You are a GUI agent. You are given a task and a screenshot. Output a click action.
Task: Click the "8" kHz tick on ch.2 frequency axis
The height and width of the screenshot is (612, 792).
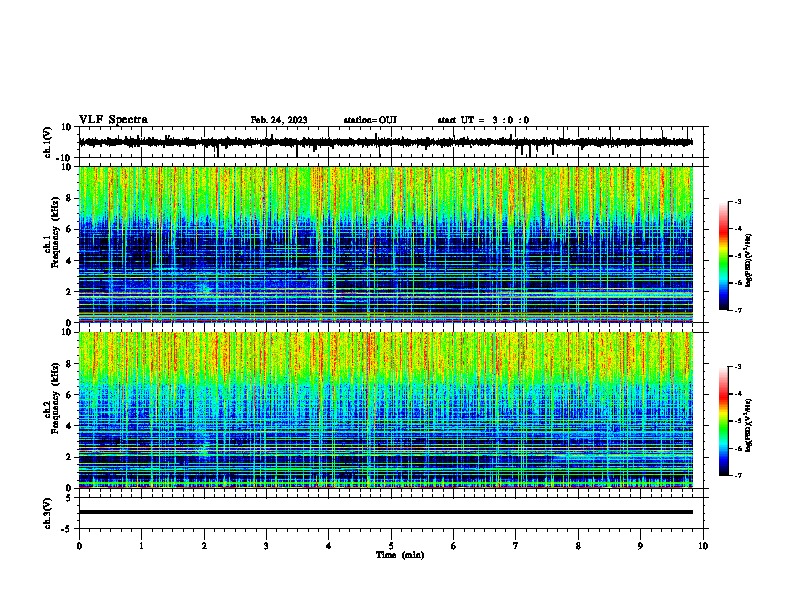coord(70,364)
